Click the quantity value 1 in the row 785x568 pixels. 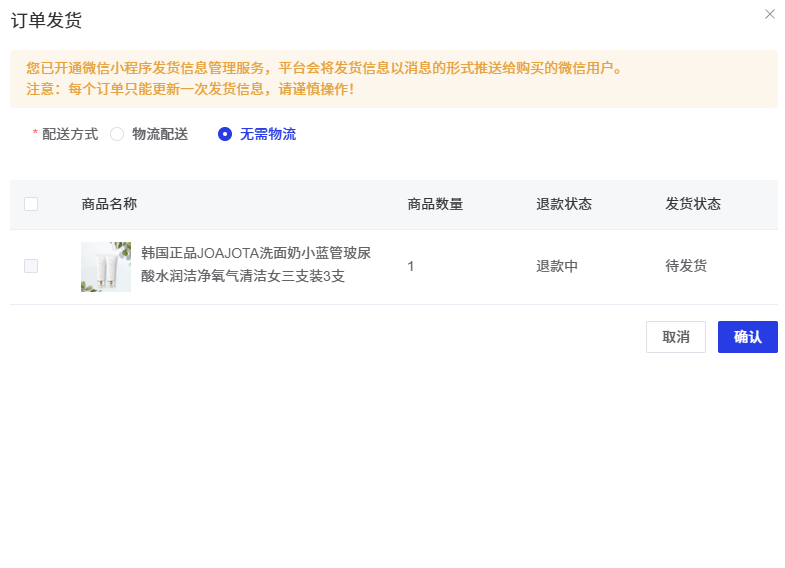[x=411, y=266]
